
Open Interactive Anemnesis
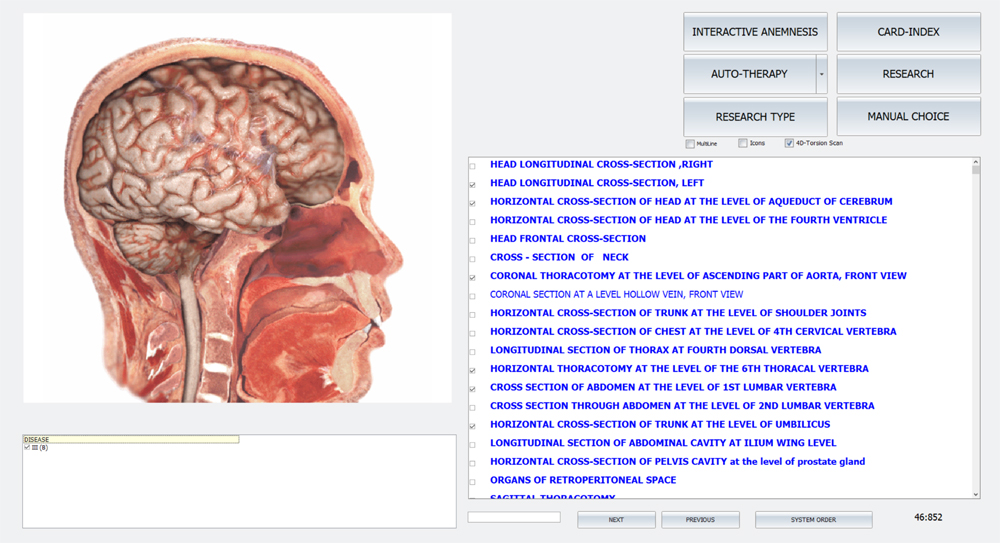click(x=755, y=32)
